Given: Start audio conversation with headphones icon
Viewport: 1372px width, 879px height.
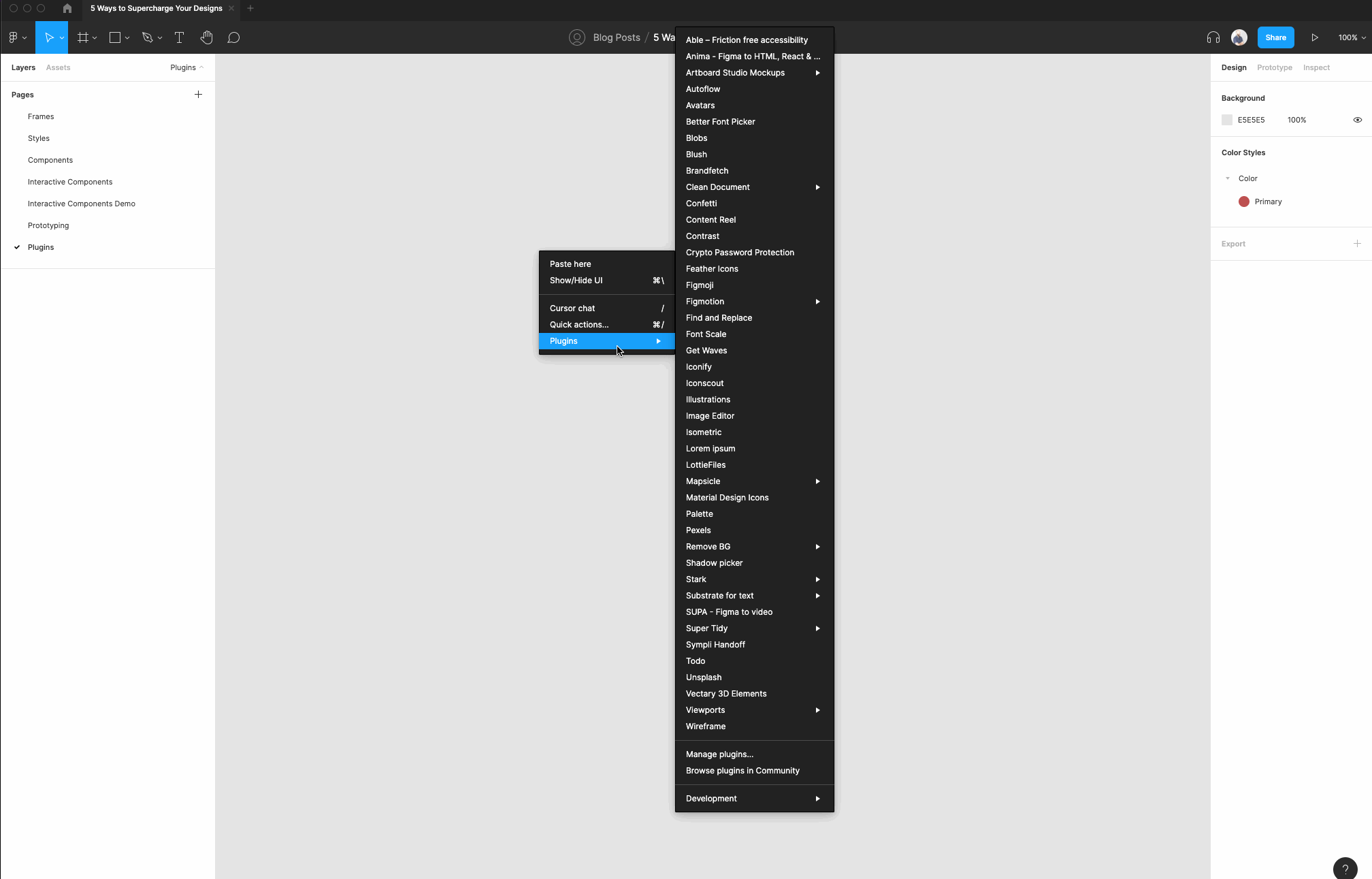Looking at the screenshot, I should click(1213, 37).
